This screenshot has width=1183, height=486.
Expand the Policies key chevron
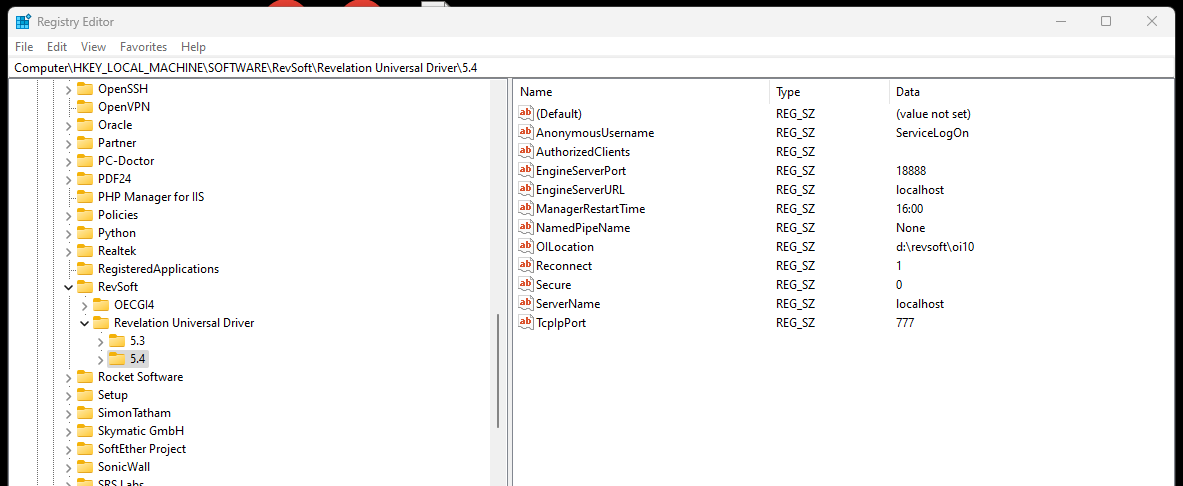tap(68, 215)
